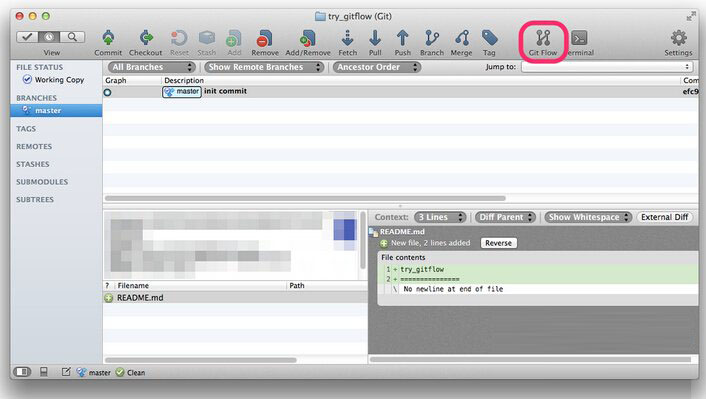Fetch from remote using Fetch icon
Viewport: 706px width, 399px height.
point(347,38)
